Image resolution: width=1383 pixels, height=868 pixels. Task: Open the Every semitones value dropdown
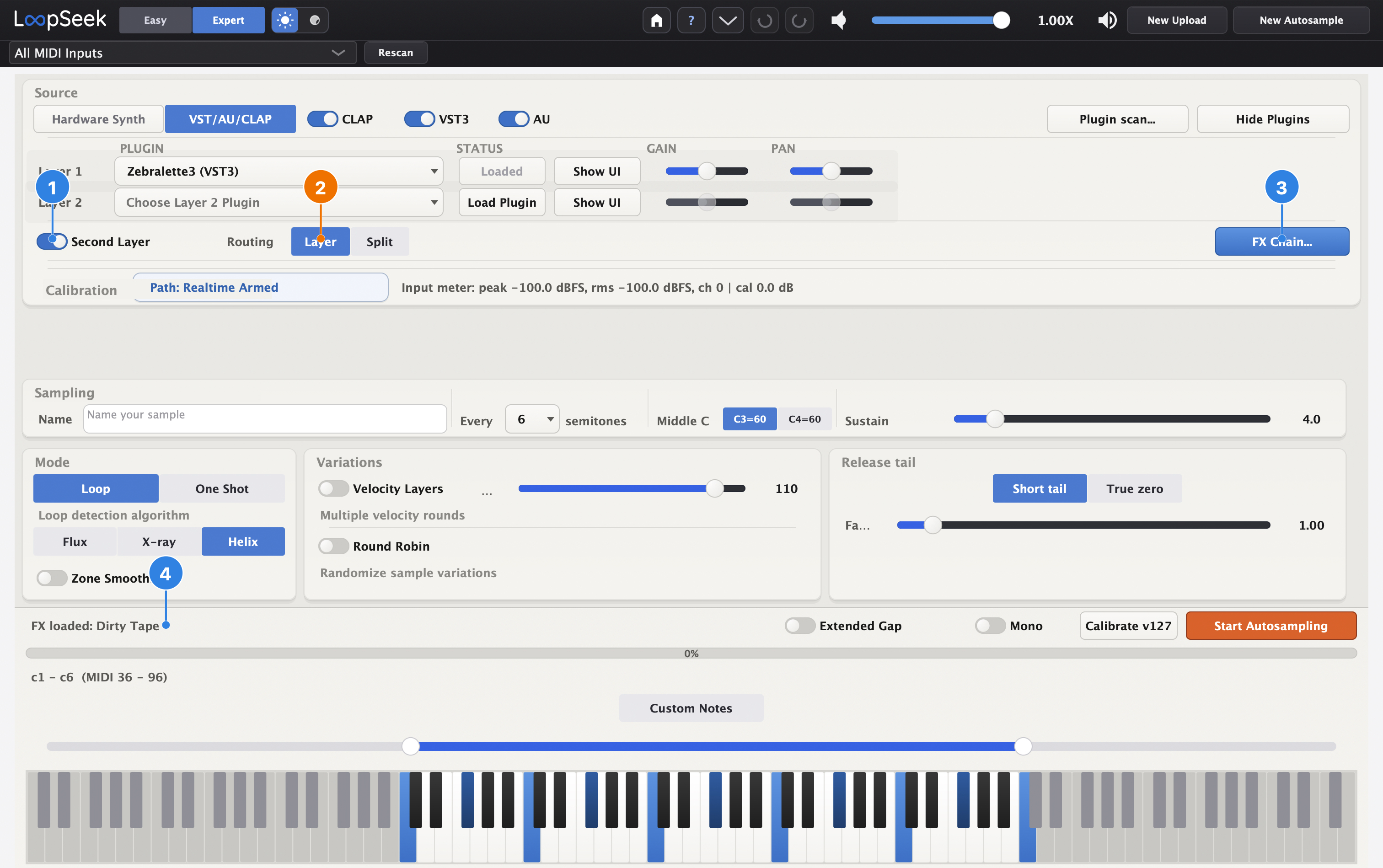point(532,419)
